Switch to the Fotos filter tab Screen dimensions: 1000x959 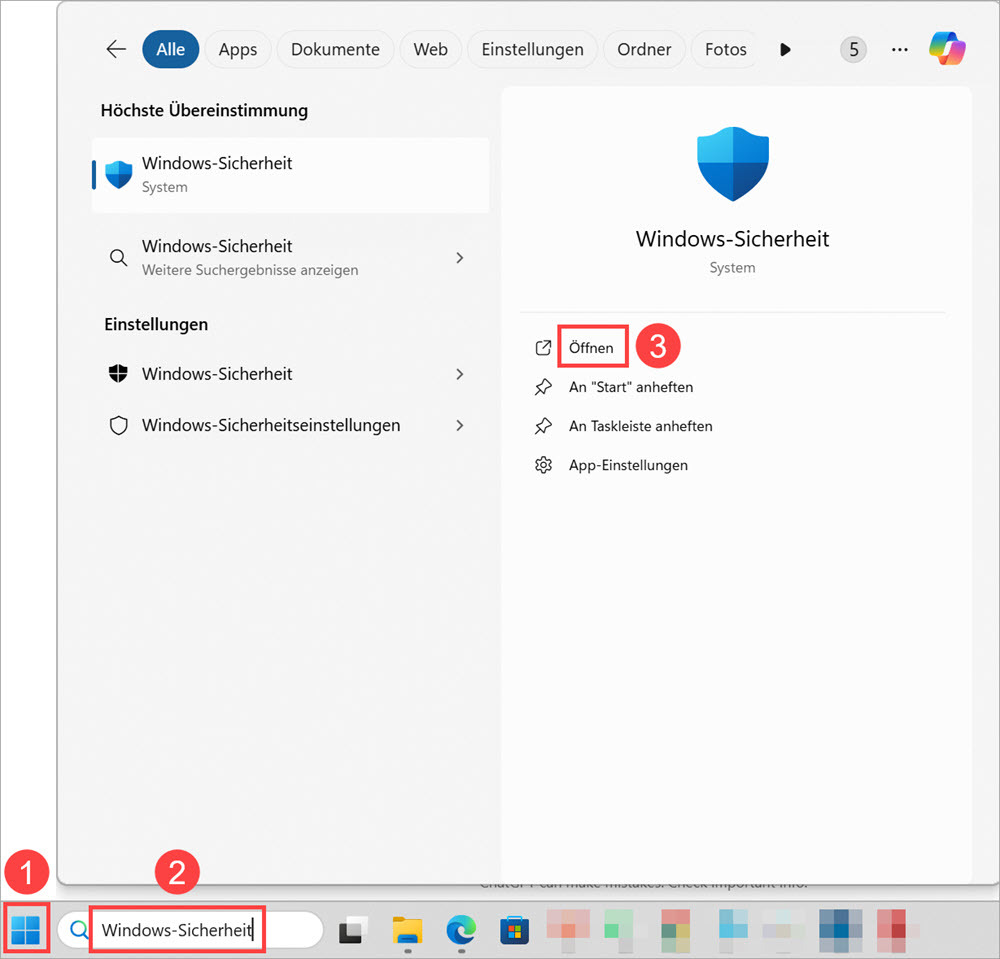click(725, 49)
